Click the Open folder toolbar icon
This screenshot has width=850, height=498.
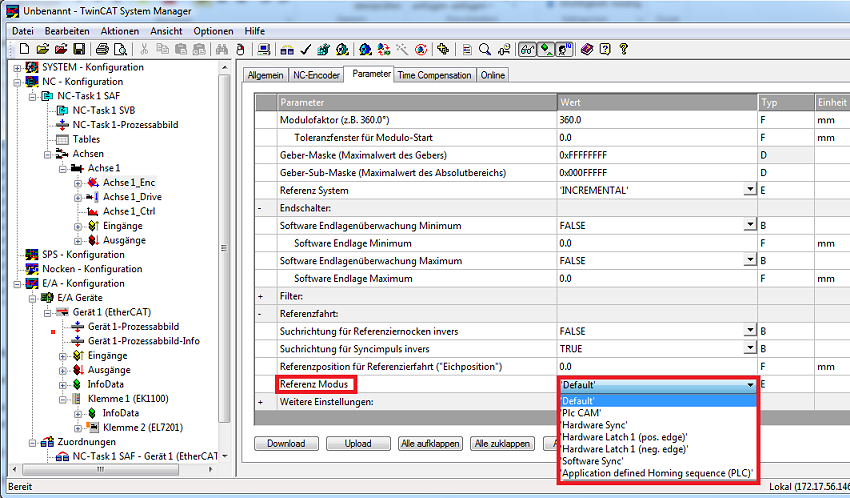point(43,49)
